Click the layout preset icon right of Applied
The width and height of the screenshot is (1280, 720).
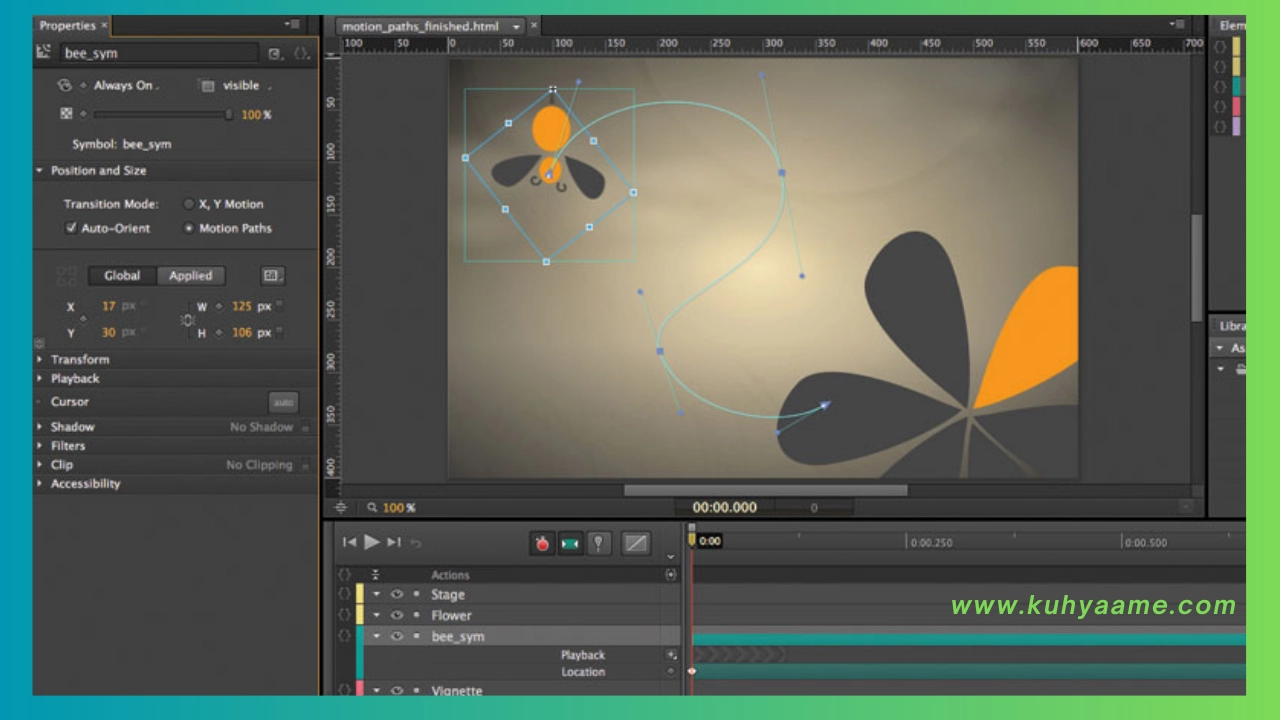272,276
